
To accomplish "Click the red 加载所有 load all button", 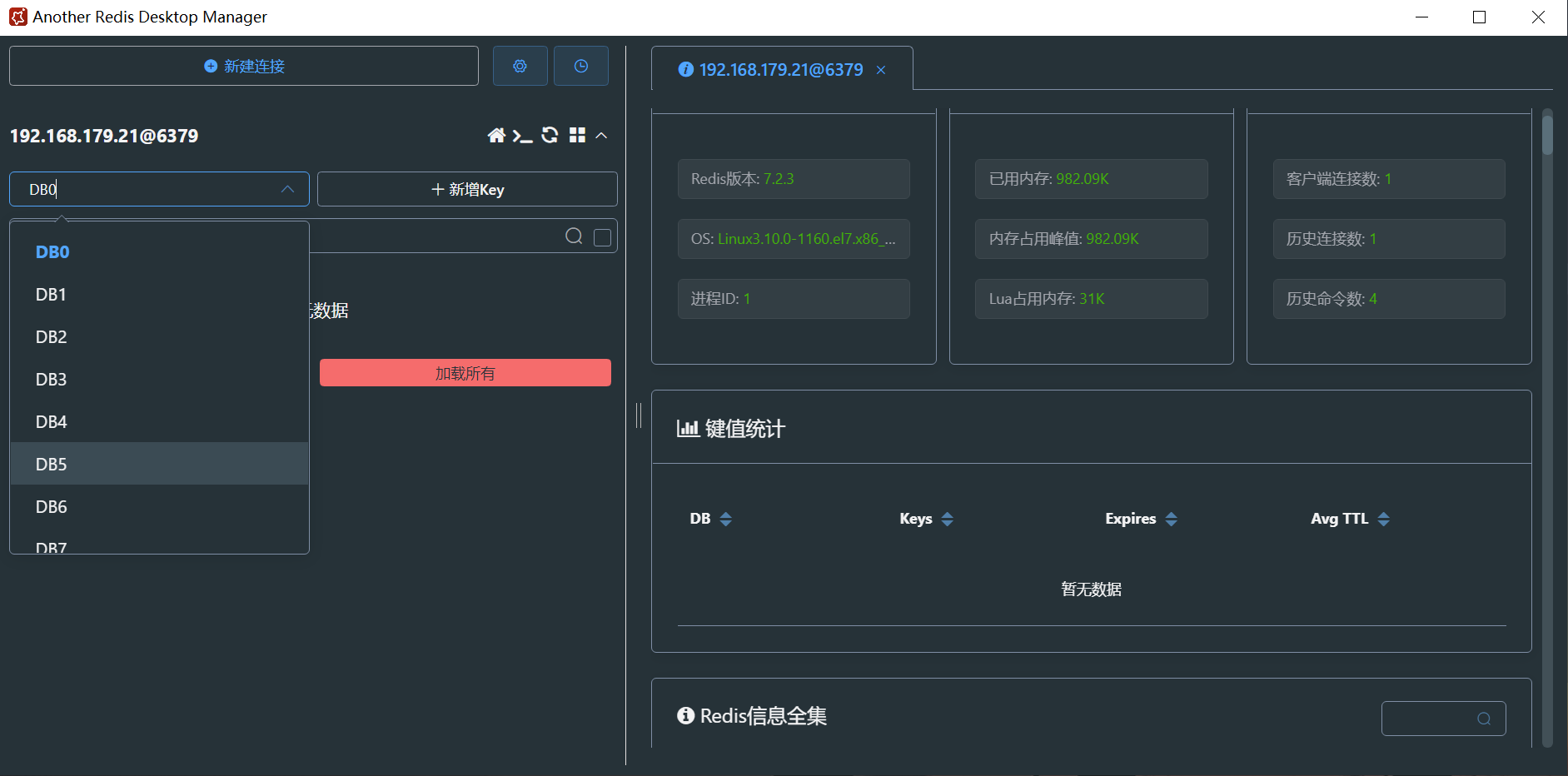I will [465, 373].
